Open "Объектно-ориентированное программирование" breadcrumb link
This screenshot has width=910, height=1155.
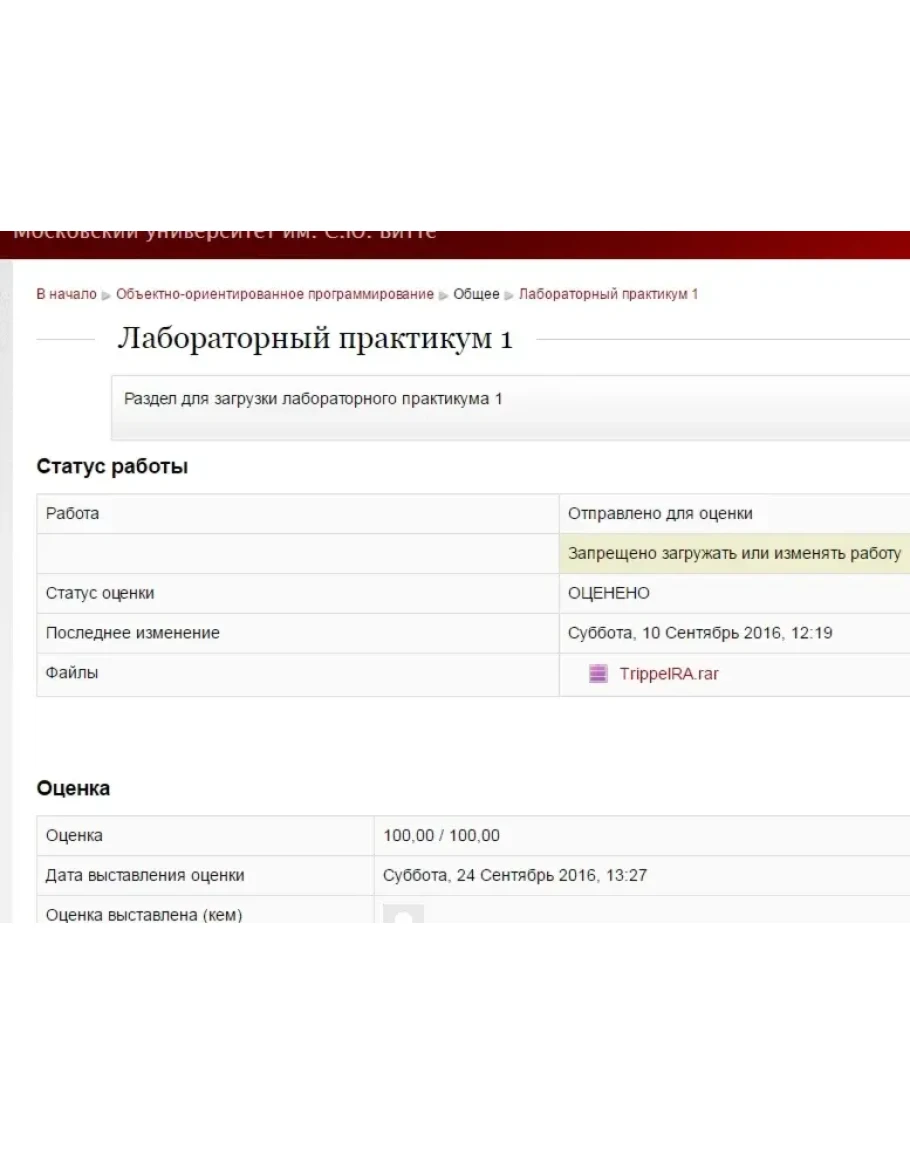click(275, 294)
